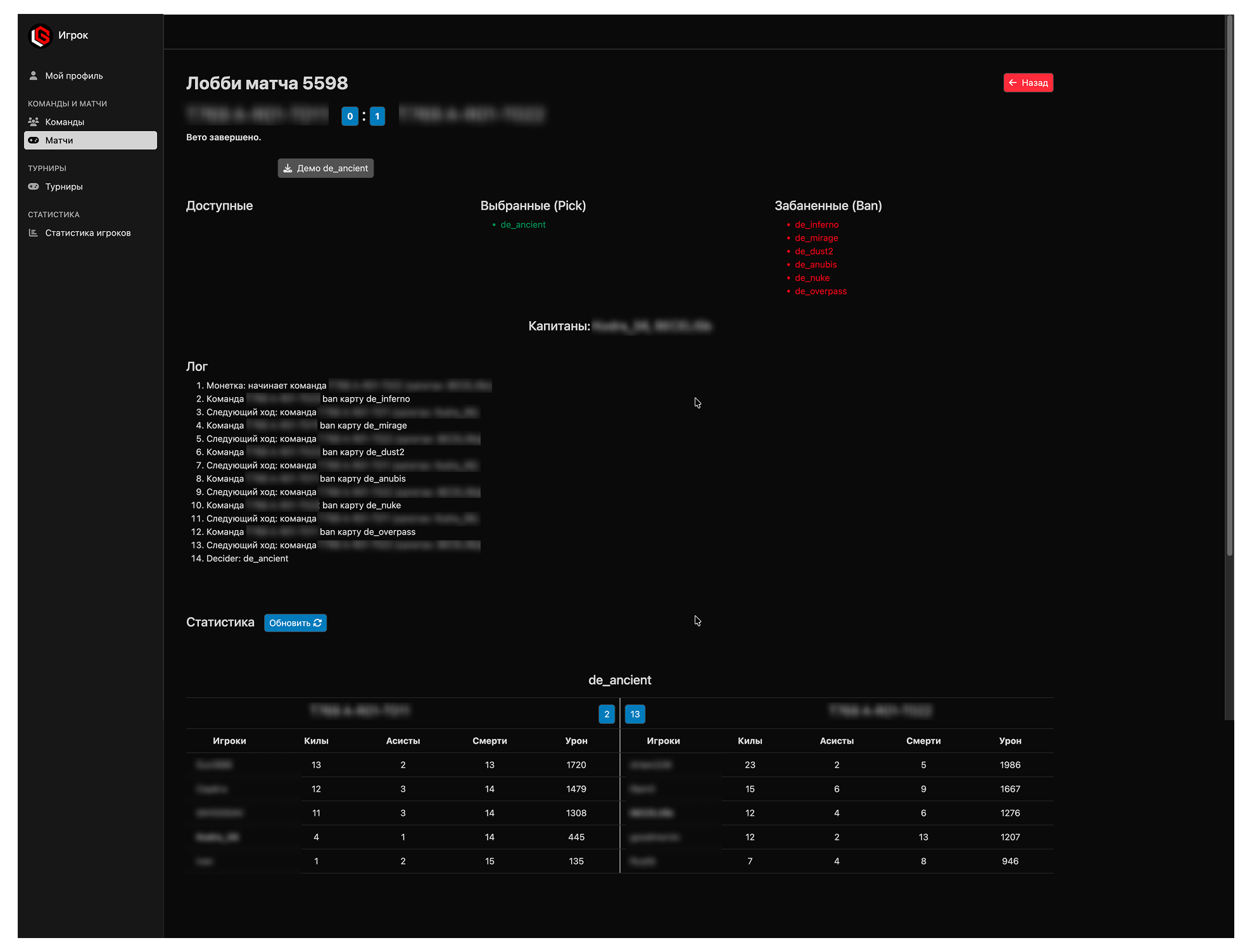Download Демо de_ancient
Screen dimensions: 1252x952
326,168
